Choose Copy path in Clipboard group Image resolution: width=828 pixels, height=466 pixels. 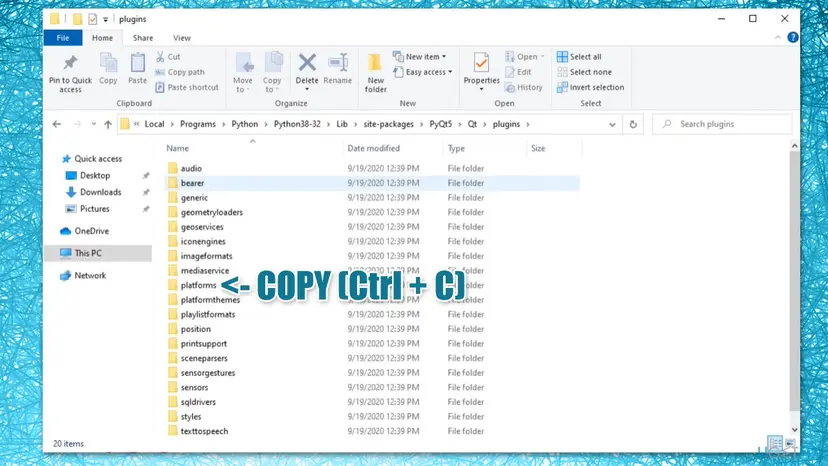180,72
